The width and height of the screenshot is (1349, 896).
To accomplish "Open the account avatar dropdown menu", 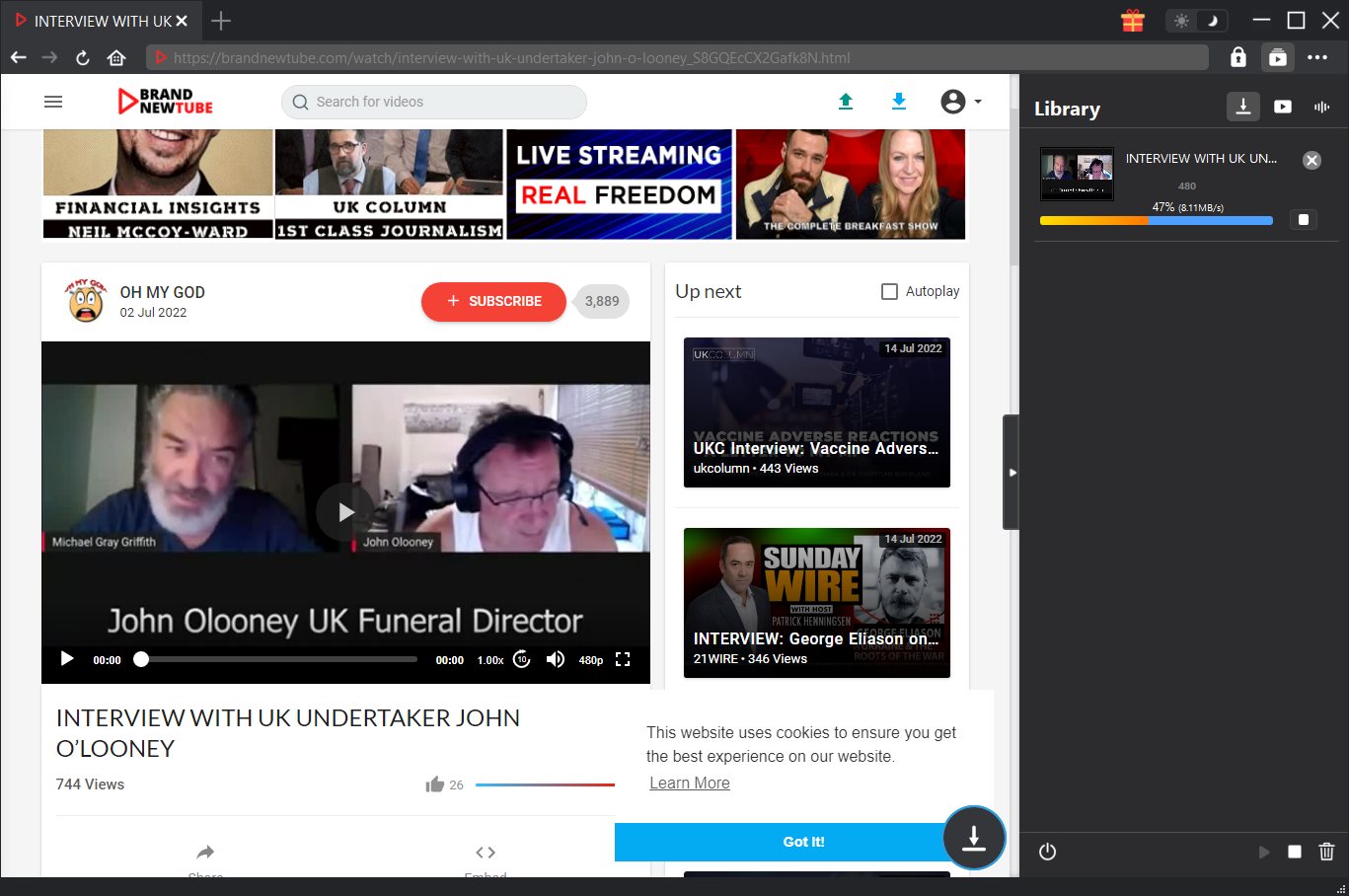I will (x=952, y=101).
